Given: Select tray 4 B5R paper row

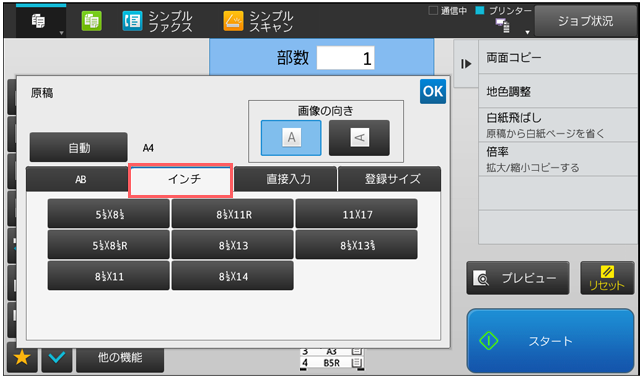Looking at the screenshot, I should [x=331, y=363].
